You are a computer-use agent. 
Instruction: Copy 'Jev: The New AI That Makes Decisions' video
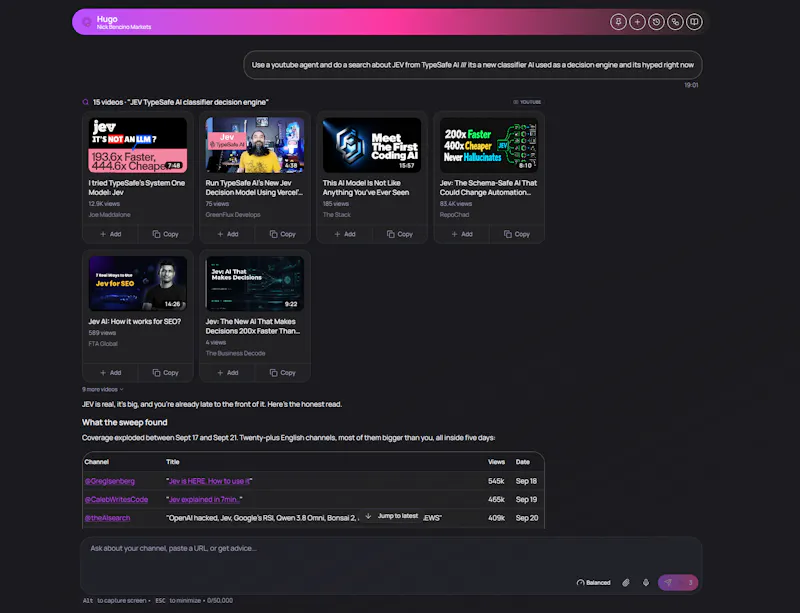click(x=283, y=373)
